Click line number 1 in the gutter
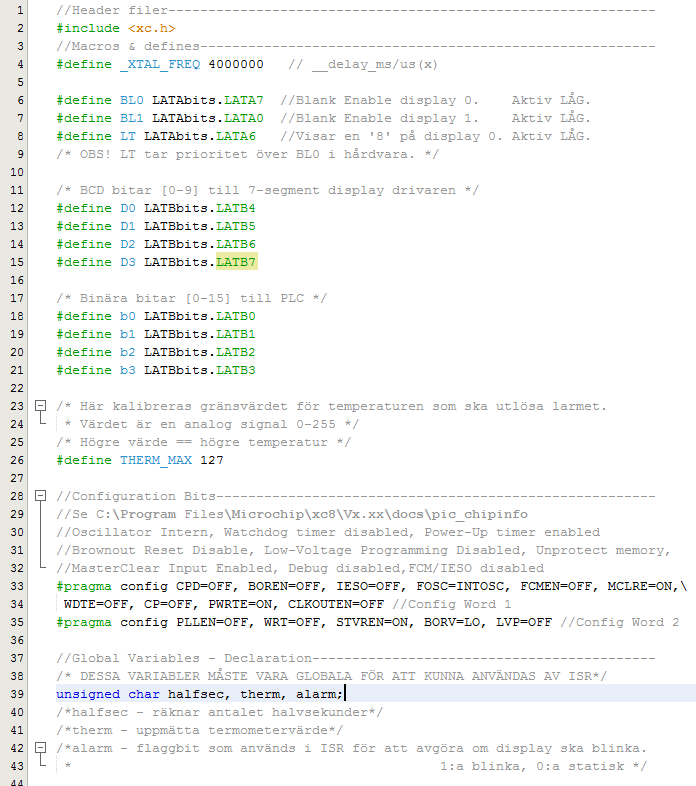Image resolution: width=696 pixels, height=786 pixels. (20, 10)
